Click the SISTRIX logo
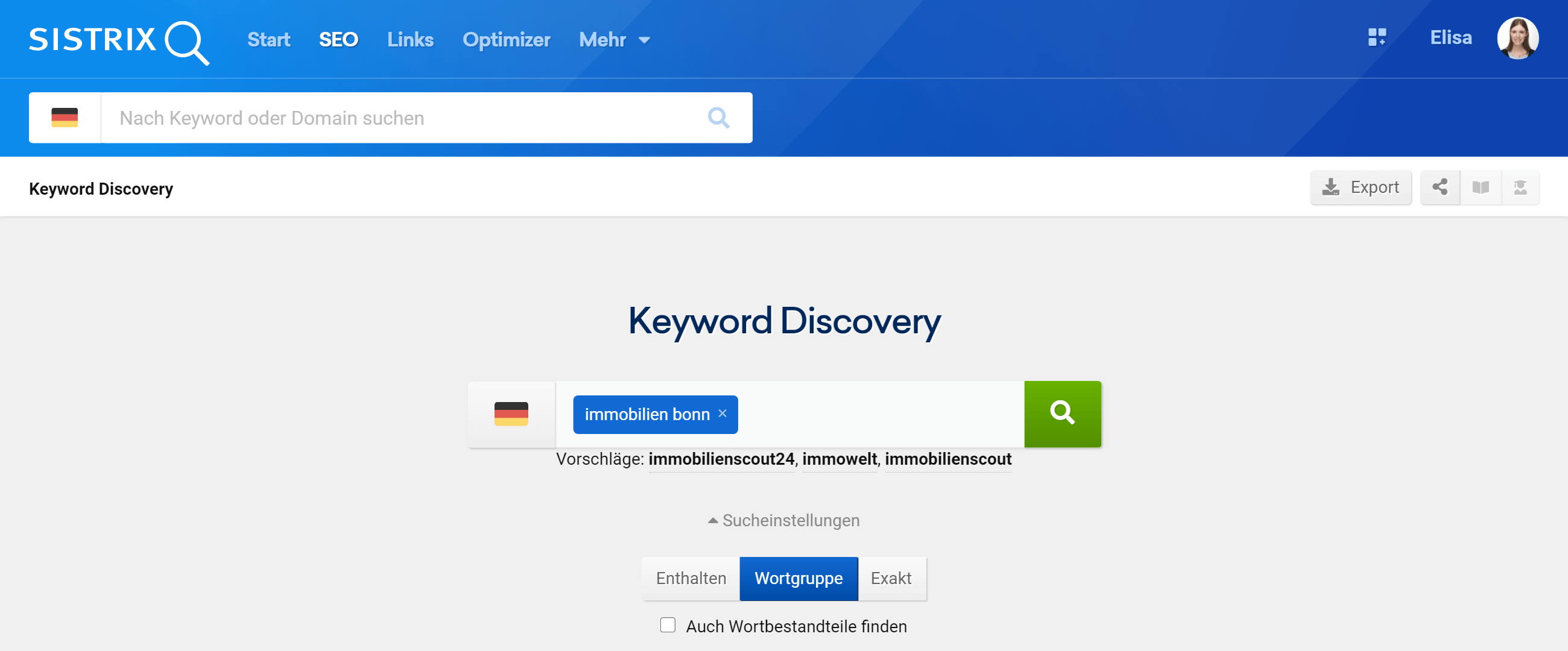 click(x=119, y=40)
